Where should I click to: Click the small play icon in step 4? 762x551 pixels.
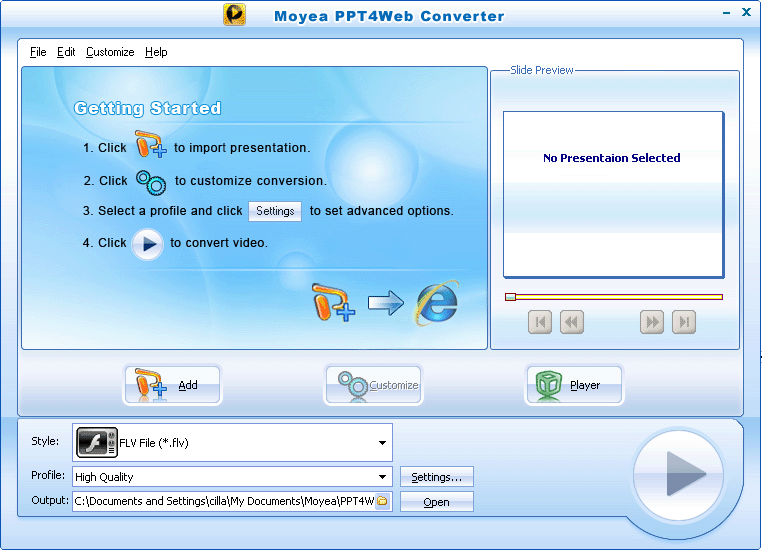tap(148, 244)
